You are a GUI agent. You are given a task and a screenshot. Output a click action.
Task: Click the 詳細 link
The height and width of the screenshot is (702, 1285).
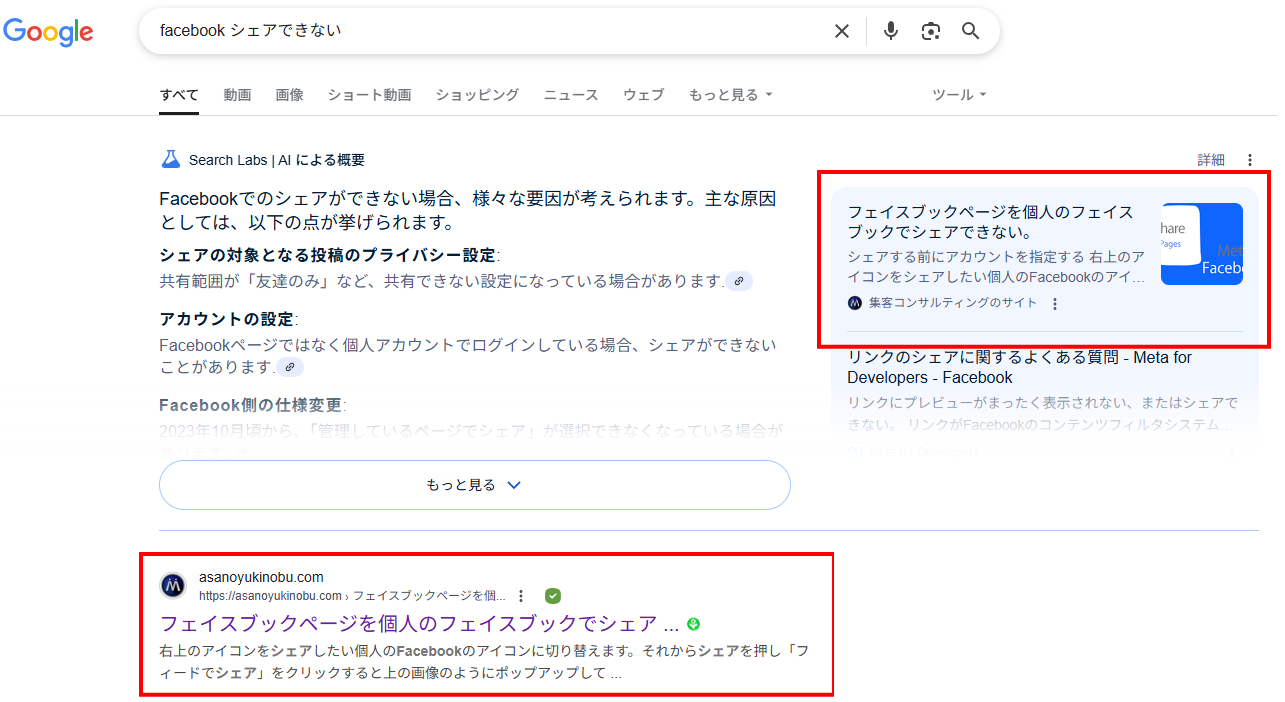click(1211, 160)
